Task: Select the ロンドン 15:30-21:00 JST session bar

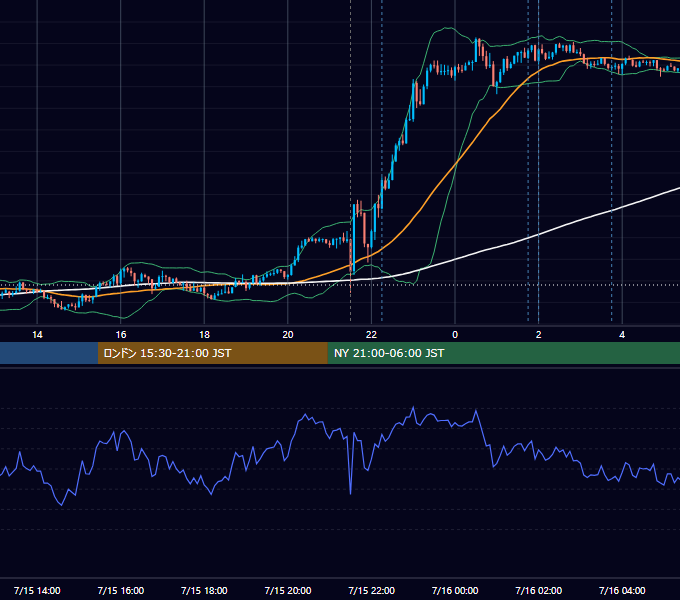Action: tap(212, 353)
